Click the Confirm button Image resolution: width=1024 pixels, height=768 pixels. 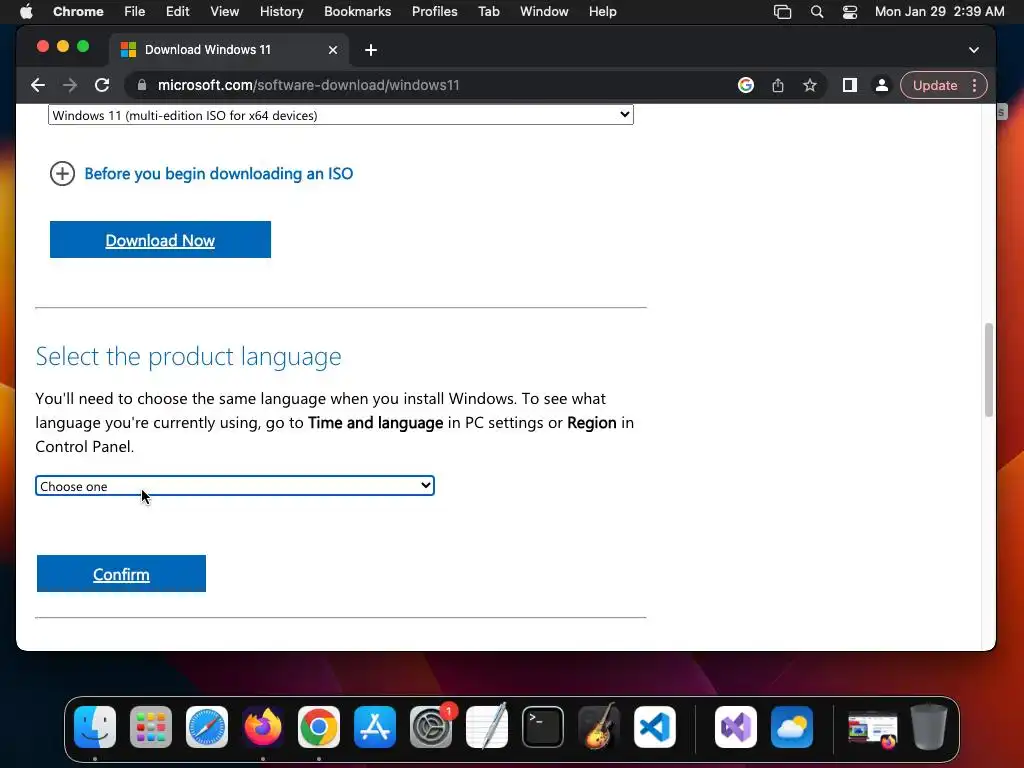pyautogui.click(x=121, y=573)
